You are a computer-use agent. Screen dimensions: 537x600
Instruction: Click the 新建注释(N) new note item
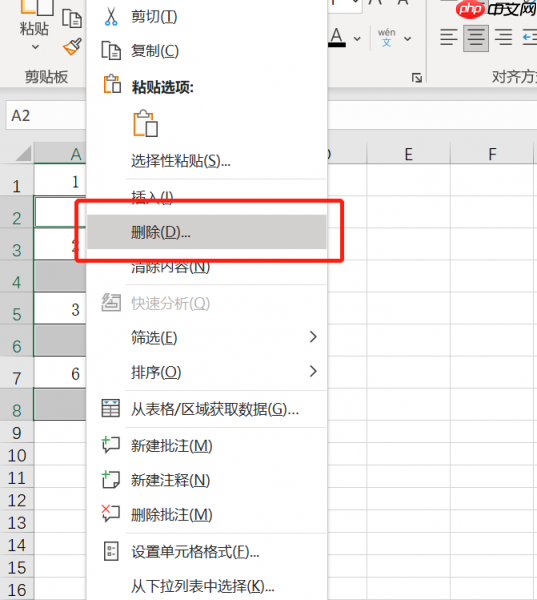tap(207, 480)
